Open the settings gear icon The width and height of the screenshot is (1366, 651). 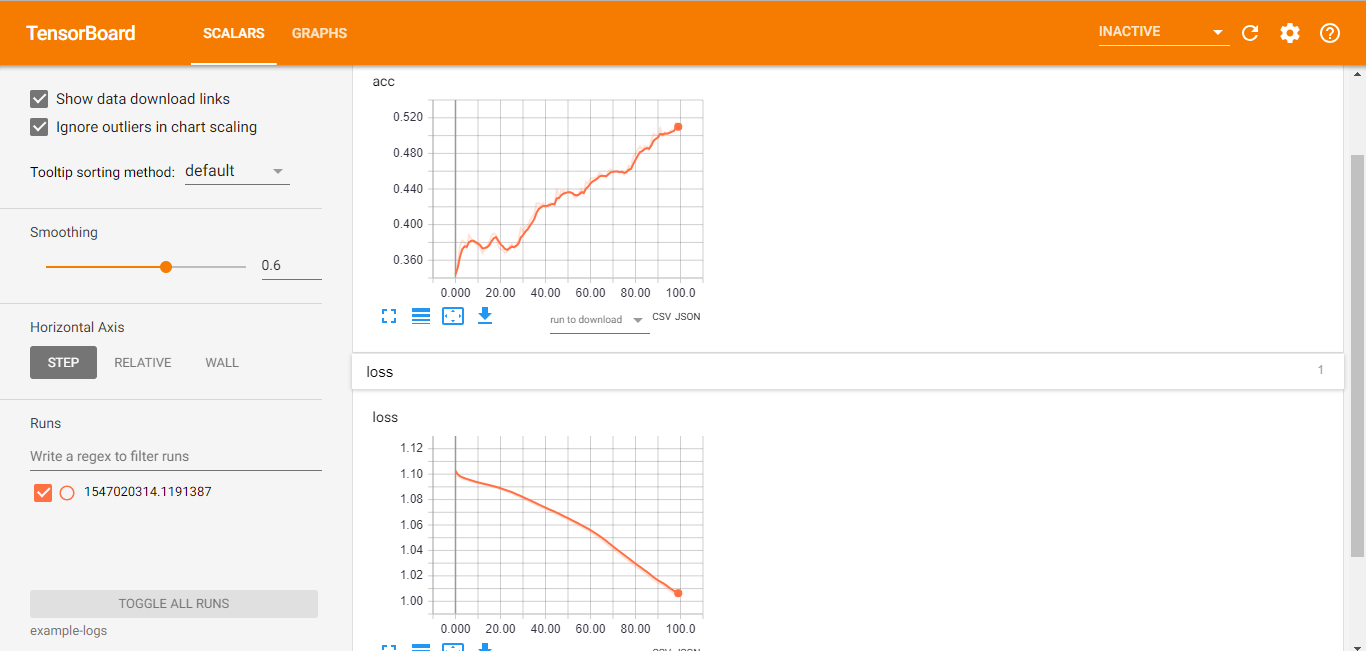pos(1290,33)
